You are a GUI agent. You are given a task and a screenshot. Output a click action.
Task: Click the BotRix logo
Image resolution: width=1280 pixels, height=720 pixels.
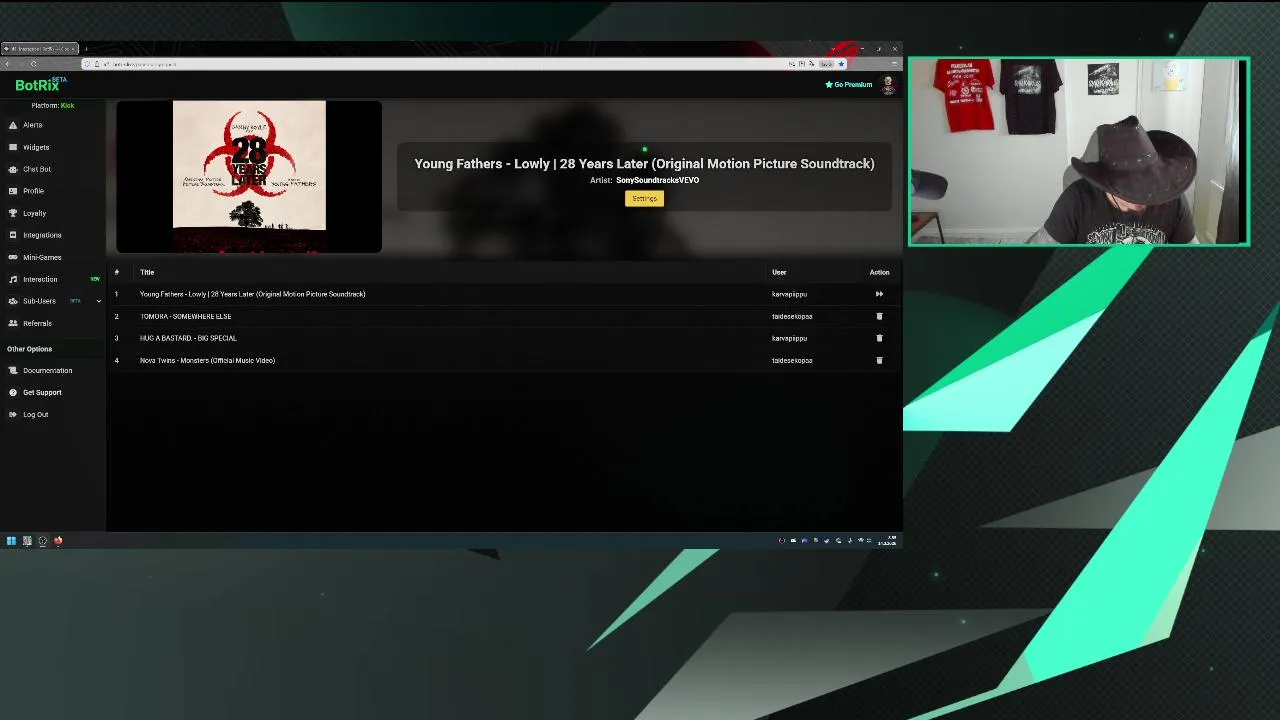point(40,85)
